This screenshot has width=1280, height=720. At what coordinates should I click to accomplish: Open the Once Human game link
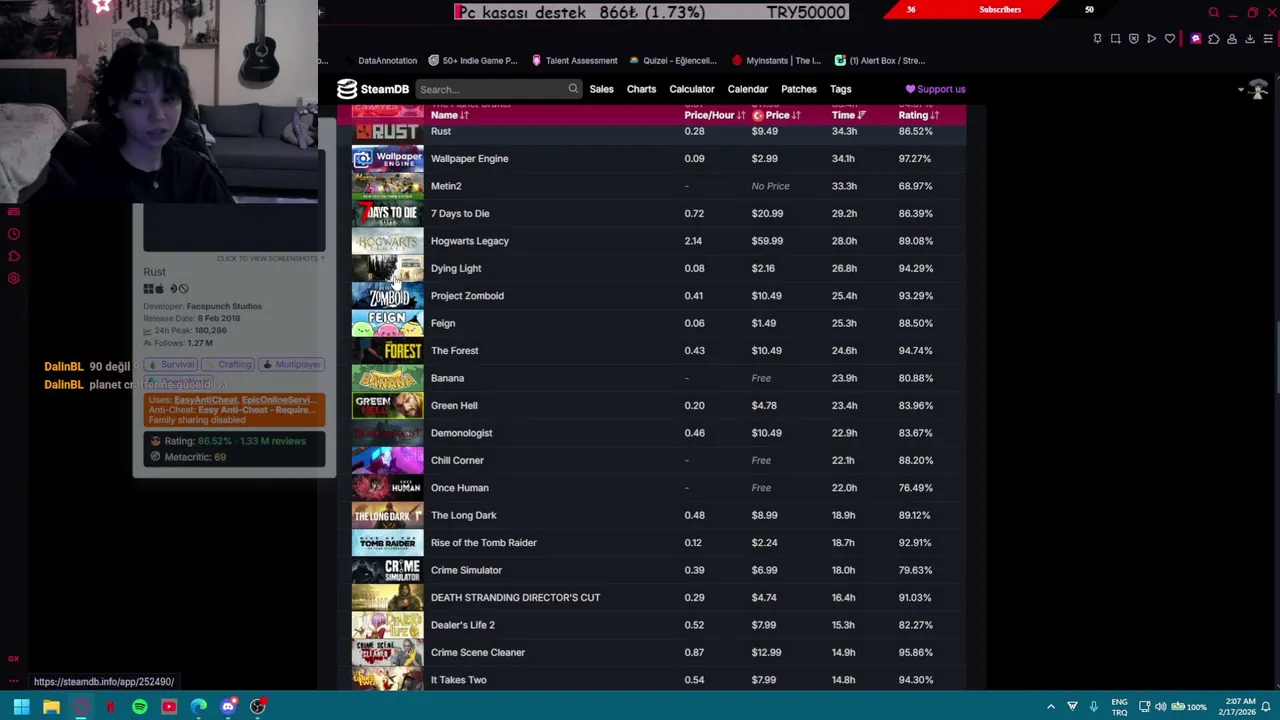pos(459,488)
